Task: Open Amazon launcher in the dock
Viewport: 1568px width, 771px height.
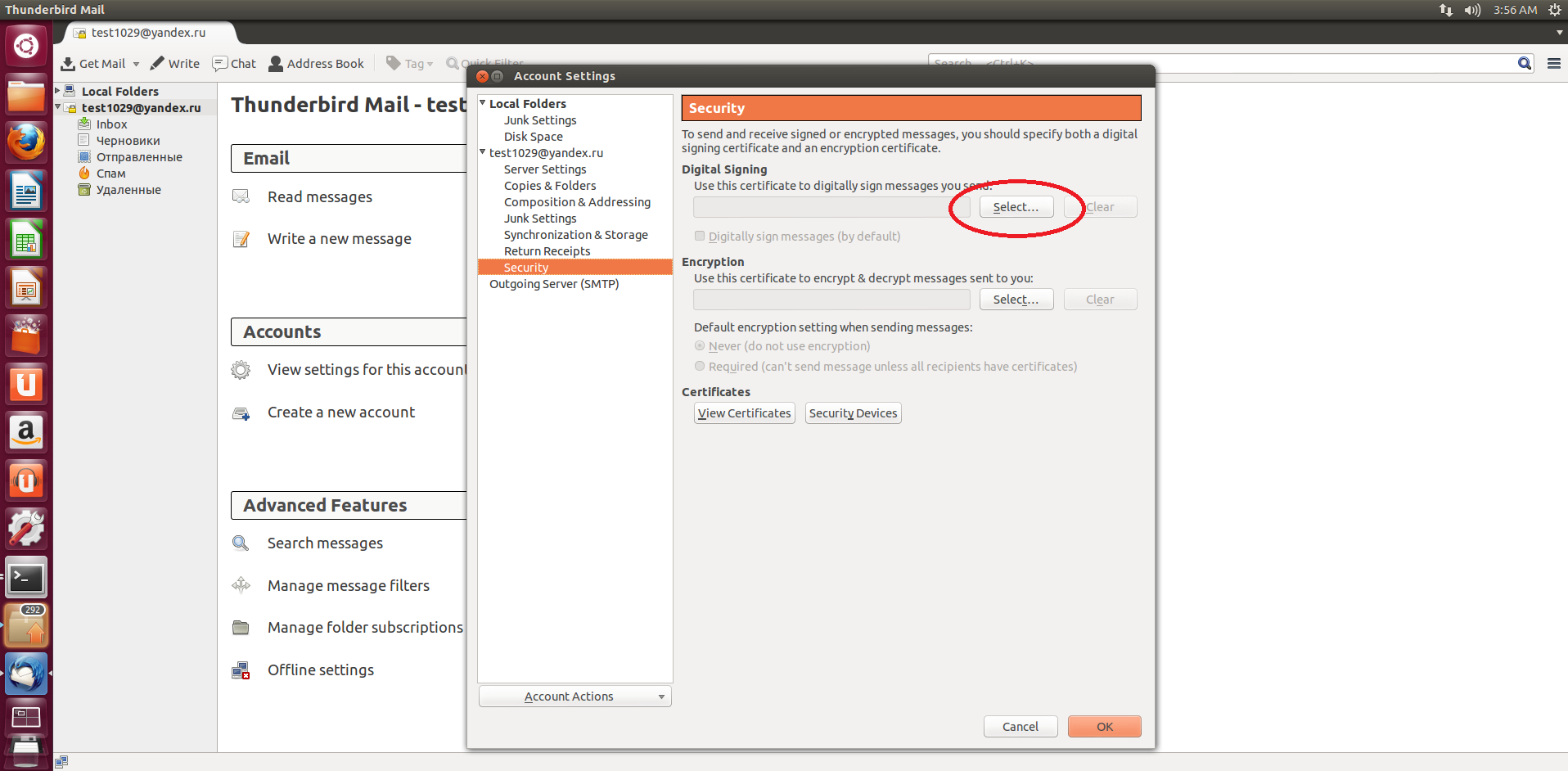Action: pyautogui.click(x=26, y=432)
